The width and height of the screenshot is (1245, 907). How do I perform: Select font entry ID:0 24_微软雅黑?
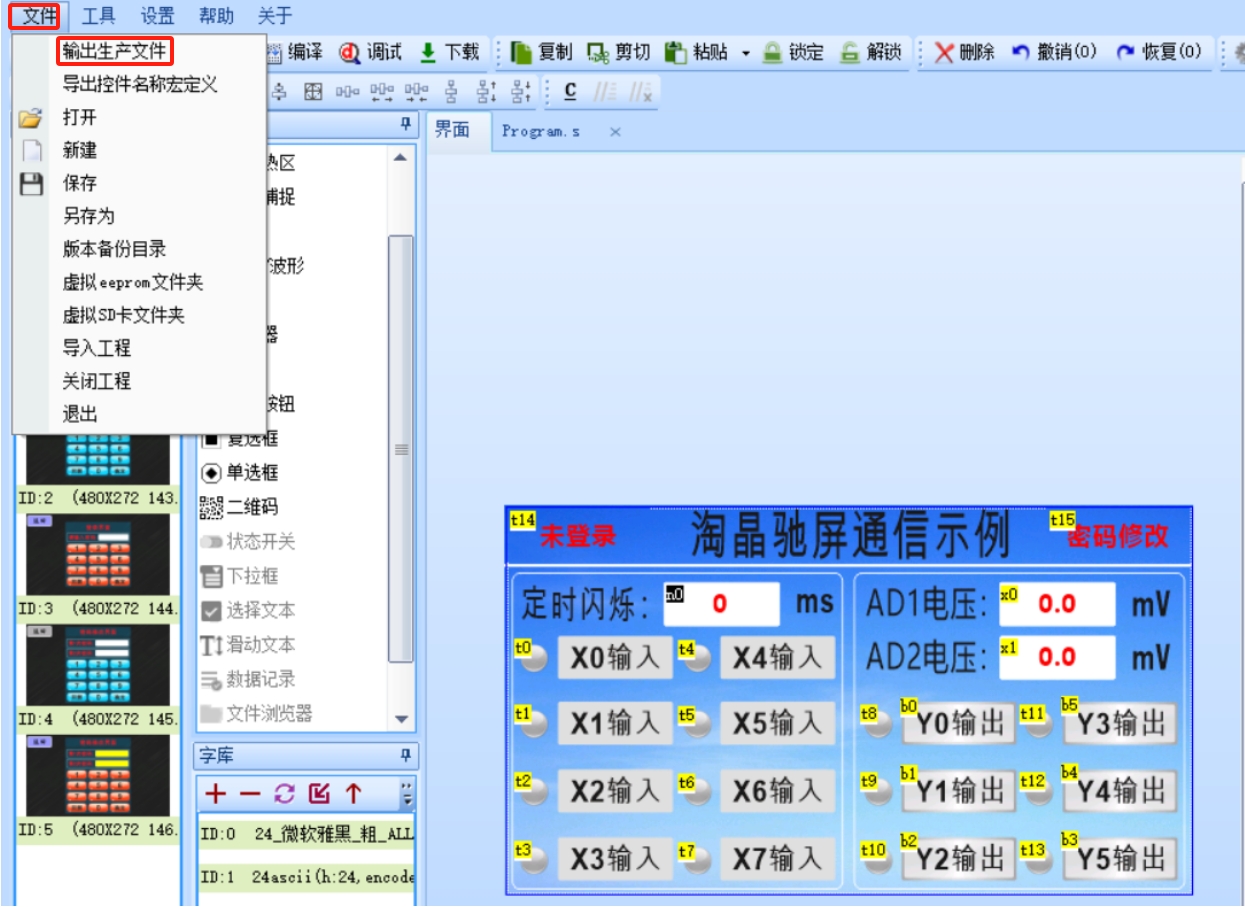(x=306, y=833)
